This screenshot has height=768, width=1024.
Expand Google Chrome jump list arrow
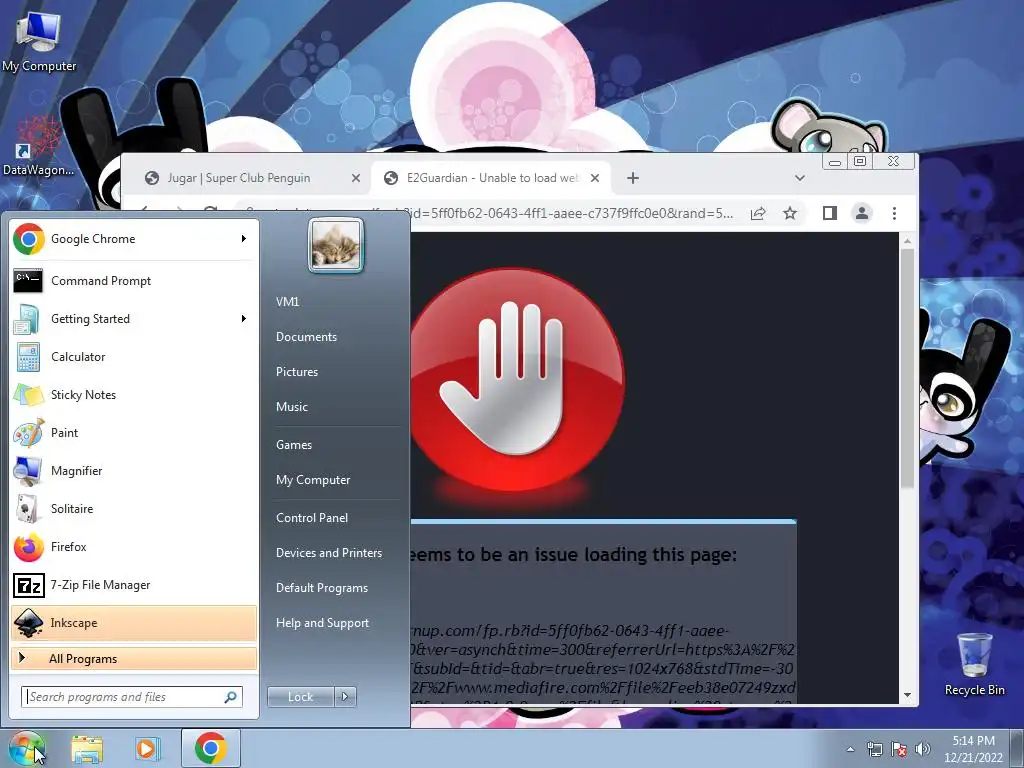coord(244,239)
